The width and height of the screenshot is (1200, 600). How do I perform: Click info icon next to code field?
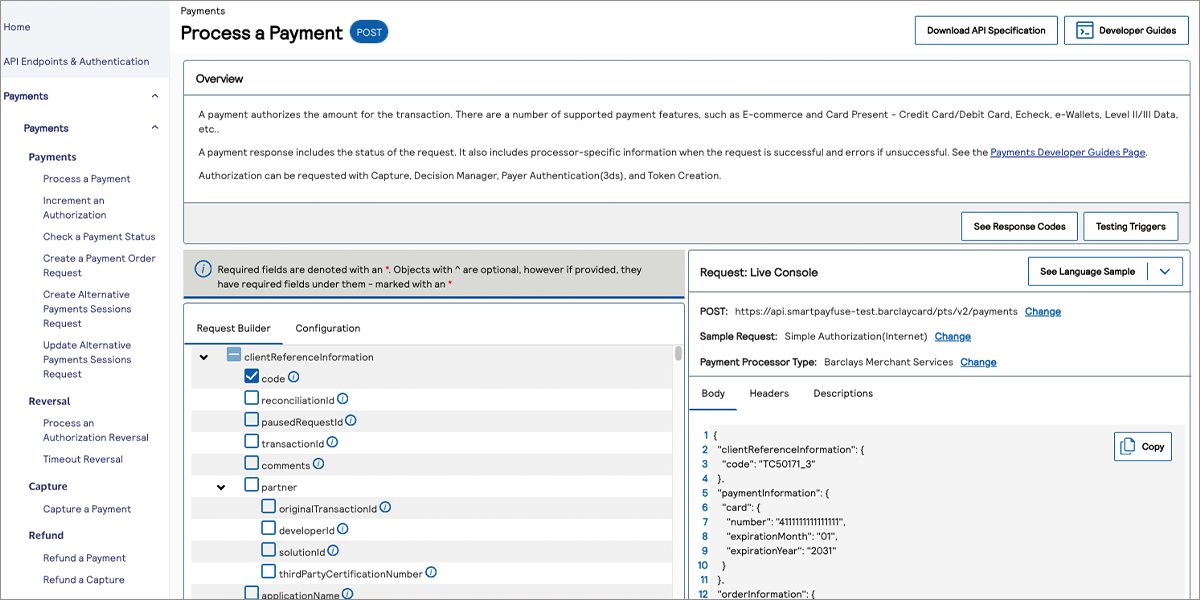(294, 379)
